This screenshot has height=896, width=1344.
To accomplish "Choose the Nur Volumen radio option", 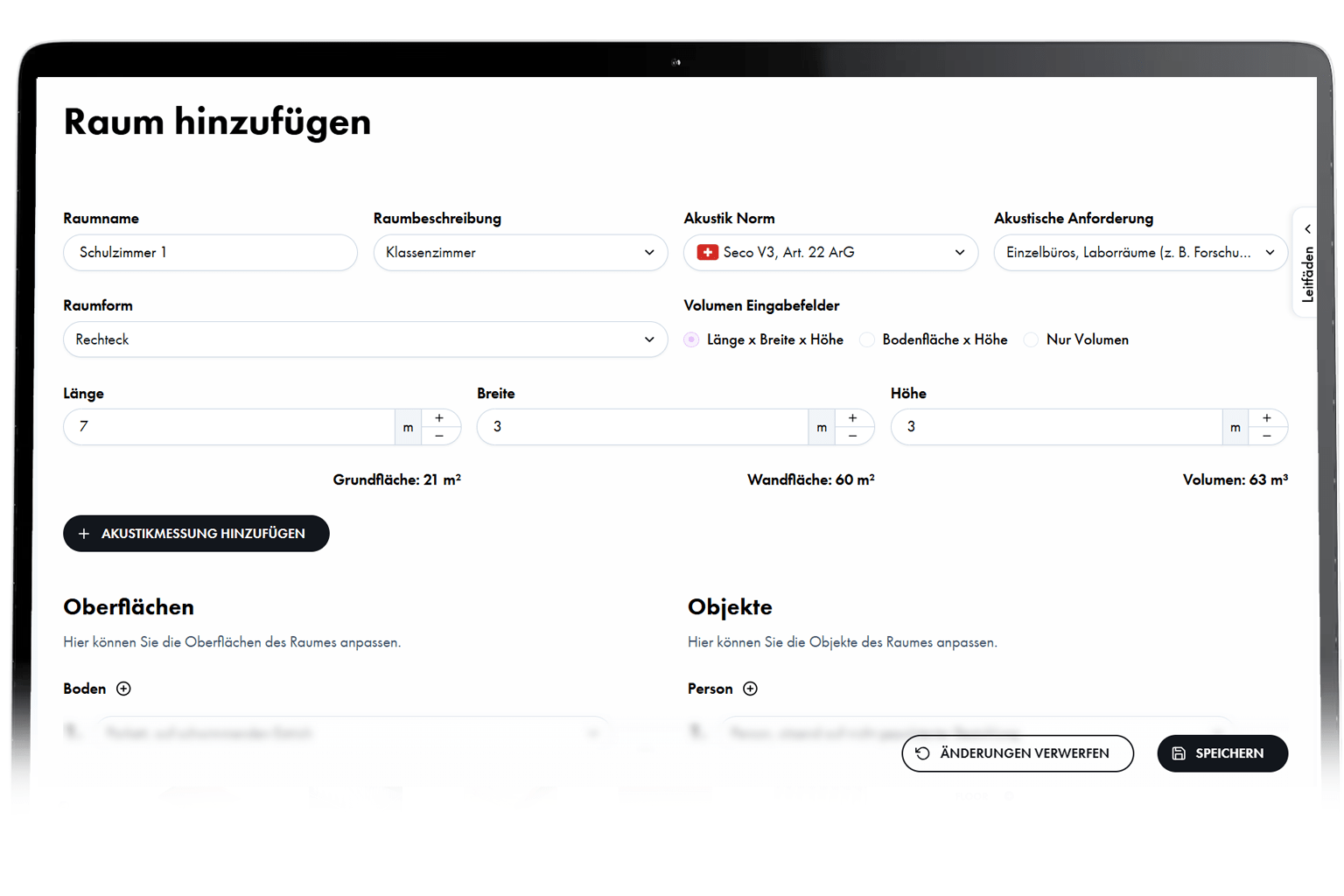I will (1032, 339).
